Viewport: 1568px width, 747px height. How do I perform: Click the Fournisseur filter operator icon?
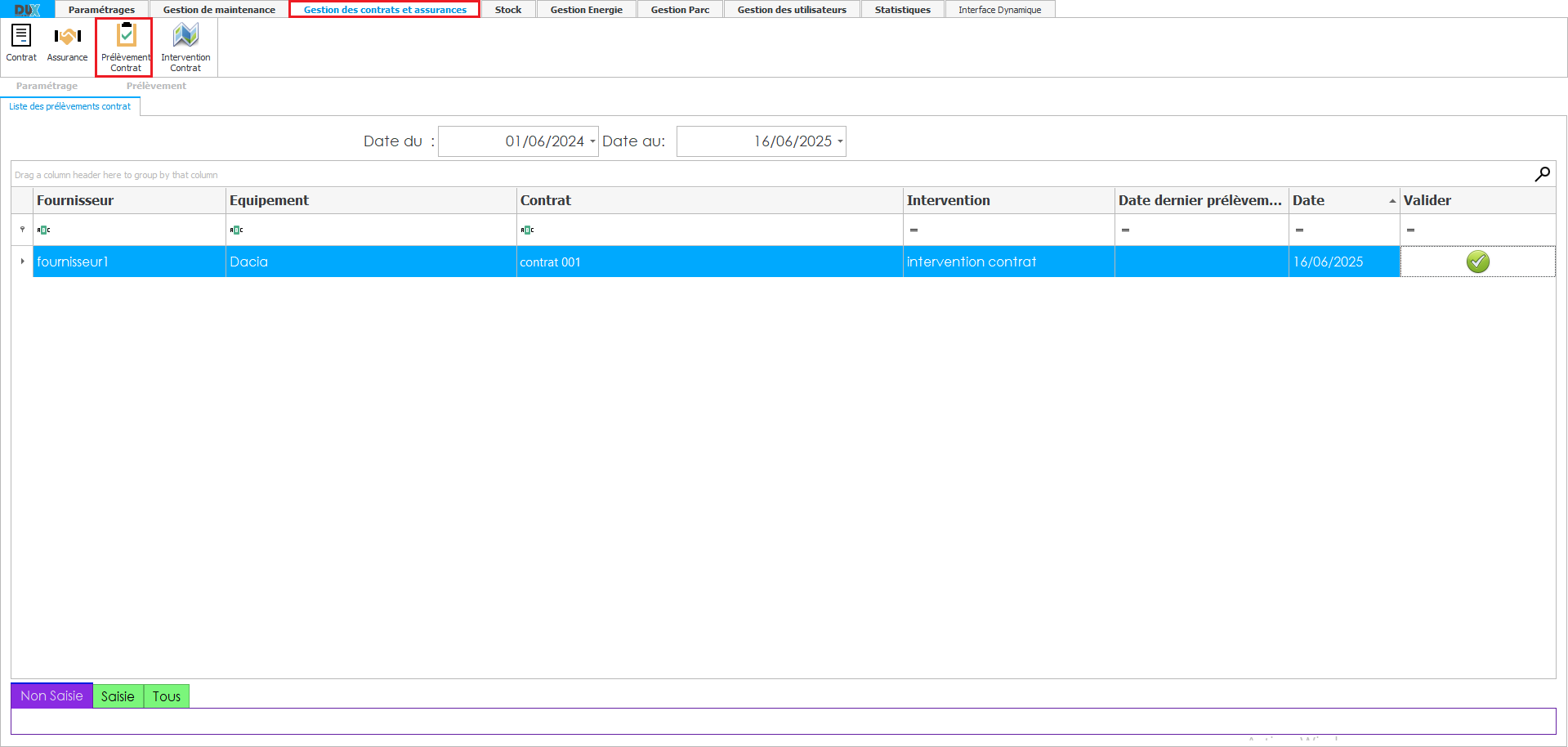pyautogui.click(x=44, y=230)
